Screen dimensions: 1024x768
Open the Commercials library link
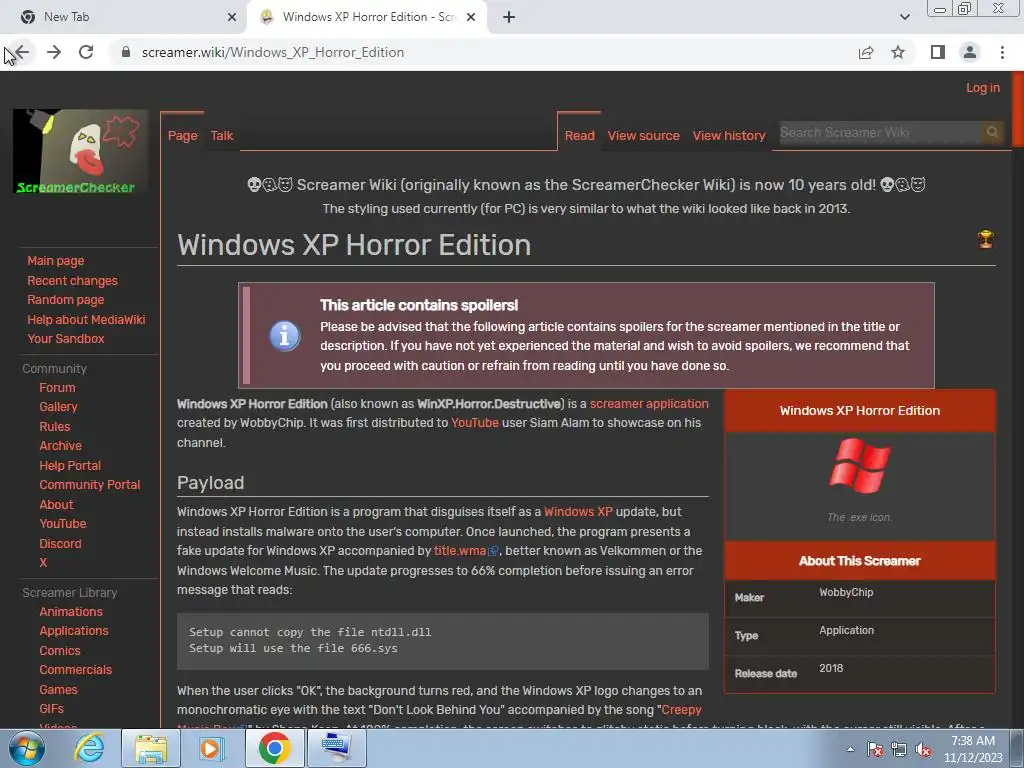(x=75, y=670)
